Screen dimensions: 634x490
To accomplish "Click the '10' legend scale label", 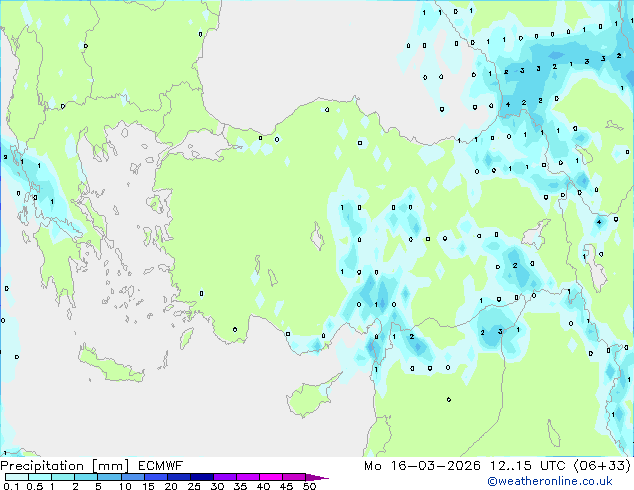I will click(x=125, y=486).
